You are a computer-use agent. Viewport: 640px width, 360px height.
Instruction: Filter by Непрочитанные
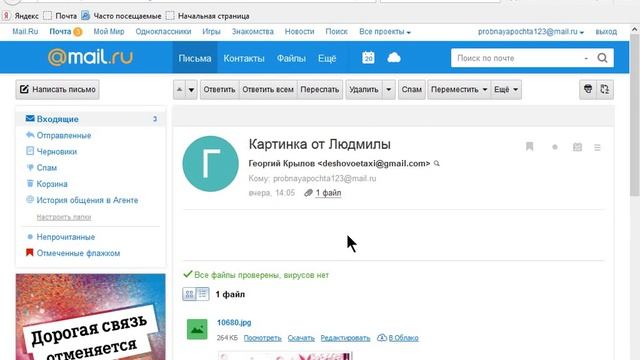[66, 237]
